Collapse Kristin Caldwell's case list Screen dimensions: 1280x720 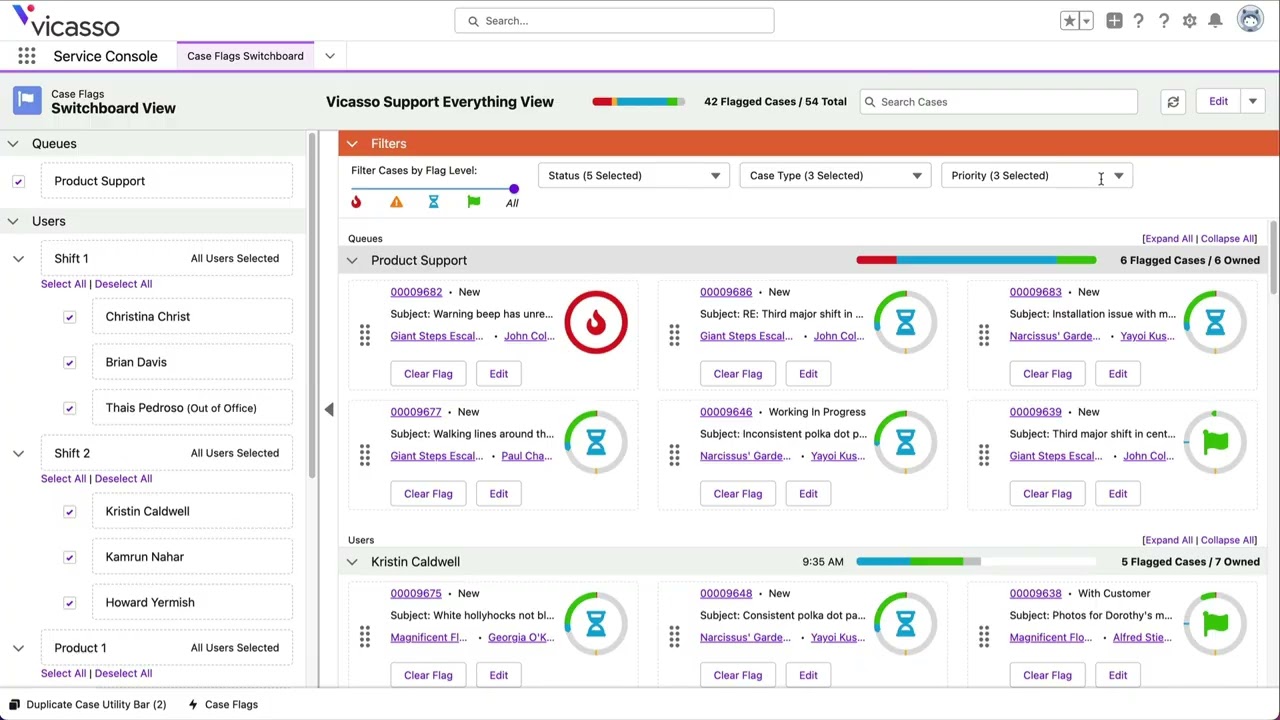[352, 562]
